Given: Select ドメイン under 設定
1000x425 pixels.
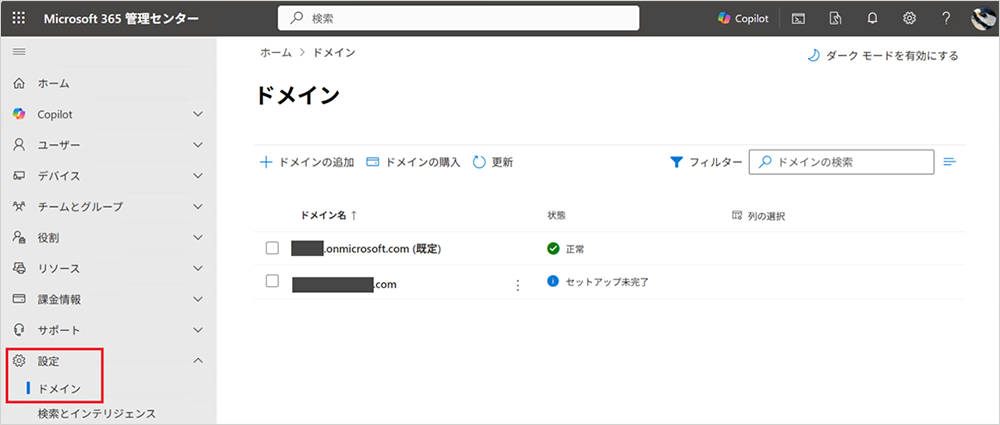Looking at the screenshot, I should pos(59,389).
